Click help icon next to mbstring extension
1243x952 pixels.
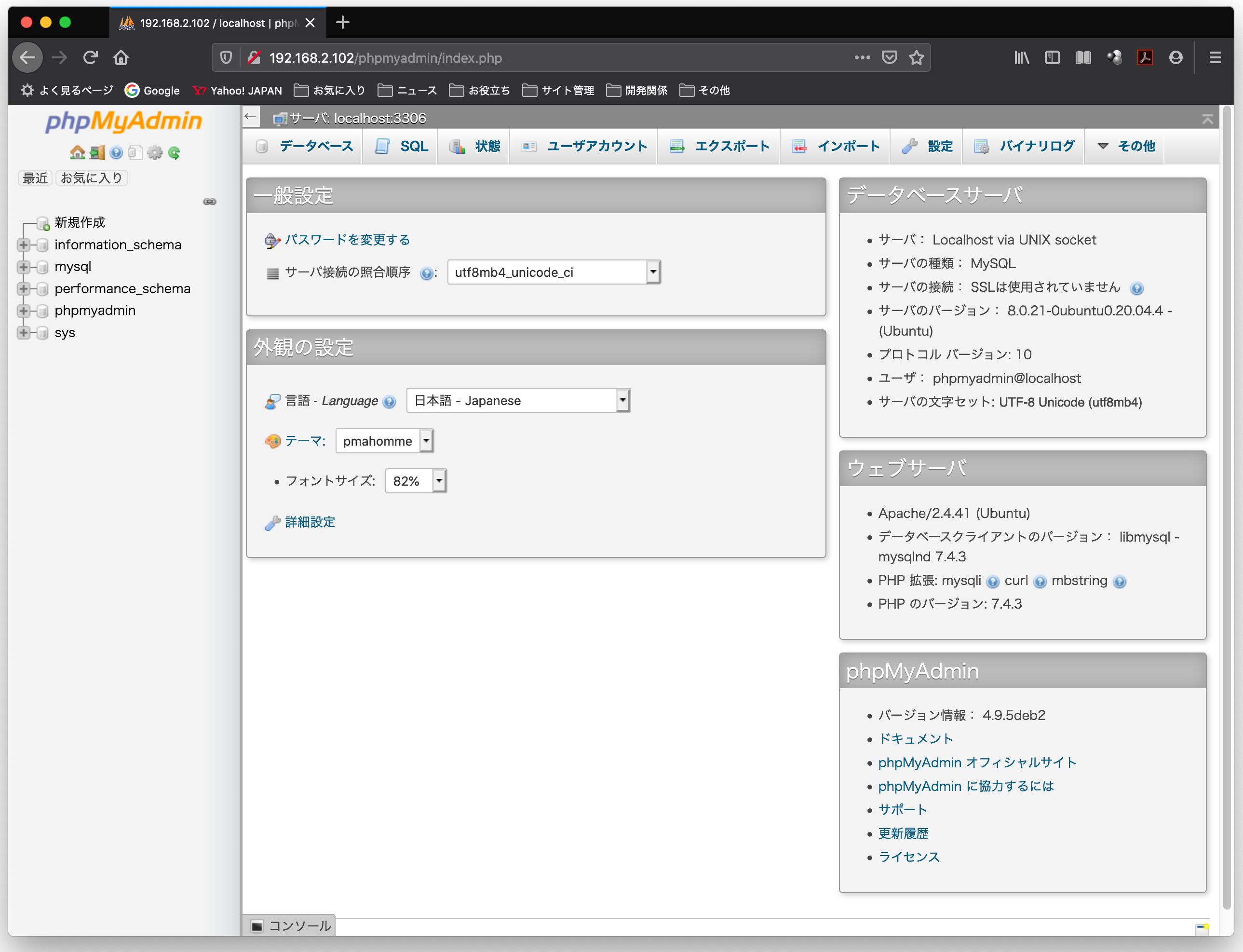[1119, 582]
